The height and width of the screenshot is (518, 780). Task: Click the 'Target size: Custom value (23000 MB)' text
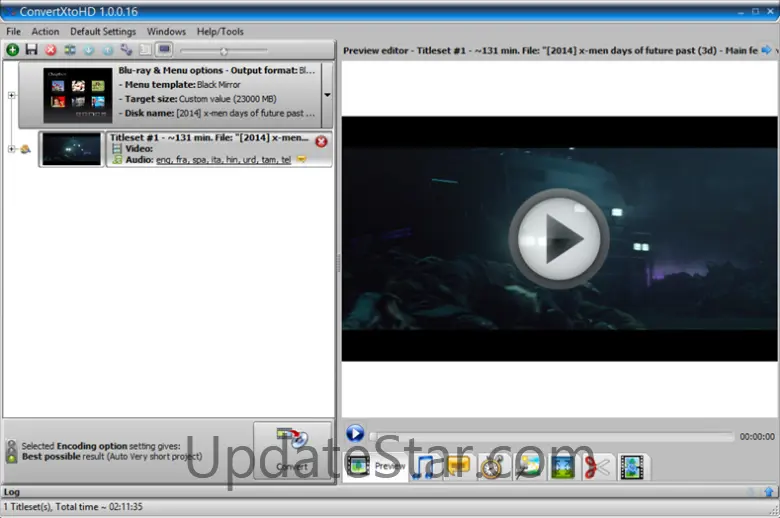(x=197, y=99)
